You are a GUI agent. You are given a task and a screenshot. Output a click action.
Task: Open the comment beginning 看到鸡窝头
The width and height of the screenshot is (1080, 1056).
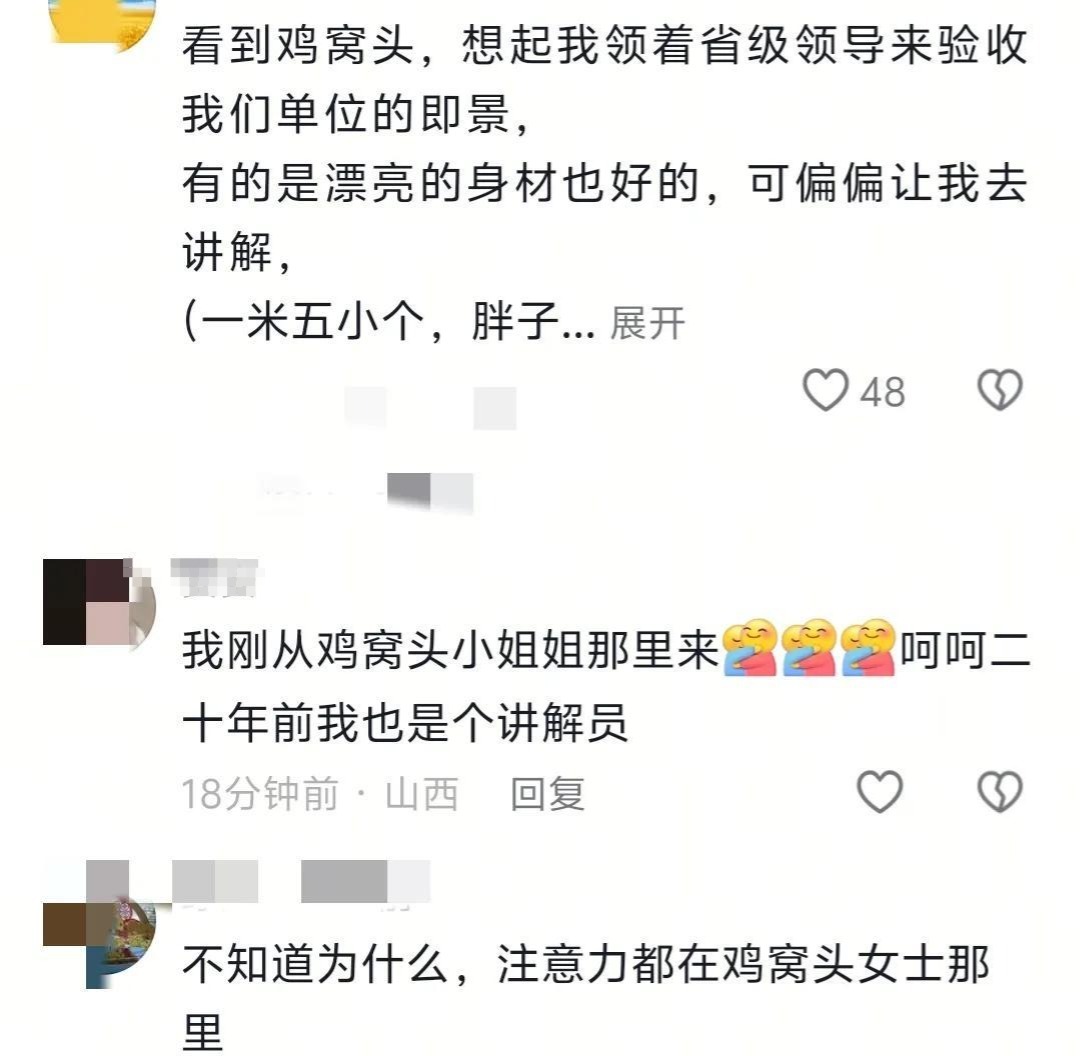pyautogui.click(x=605, y=184)
